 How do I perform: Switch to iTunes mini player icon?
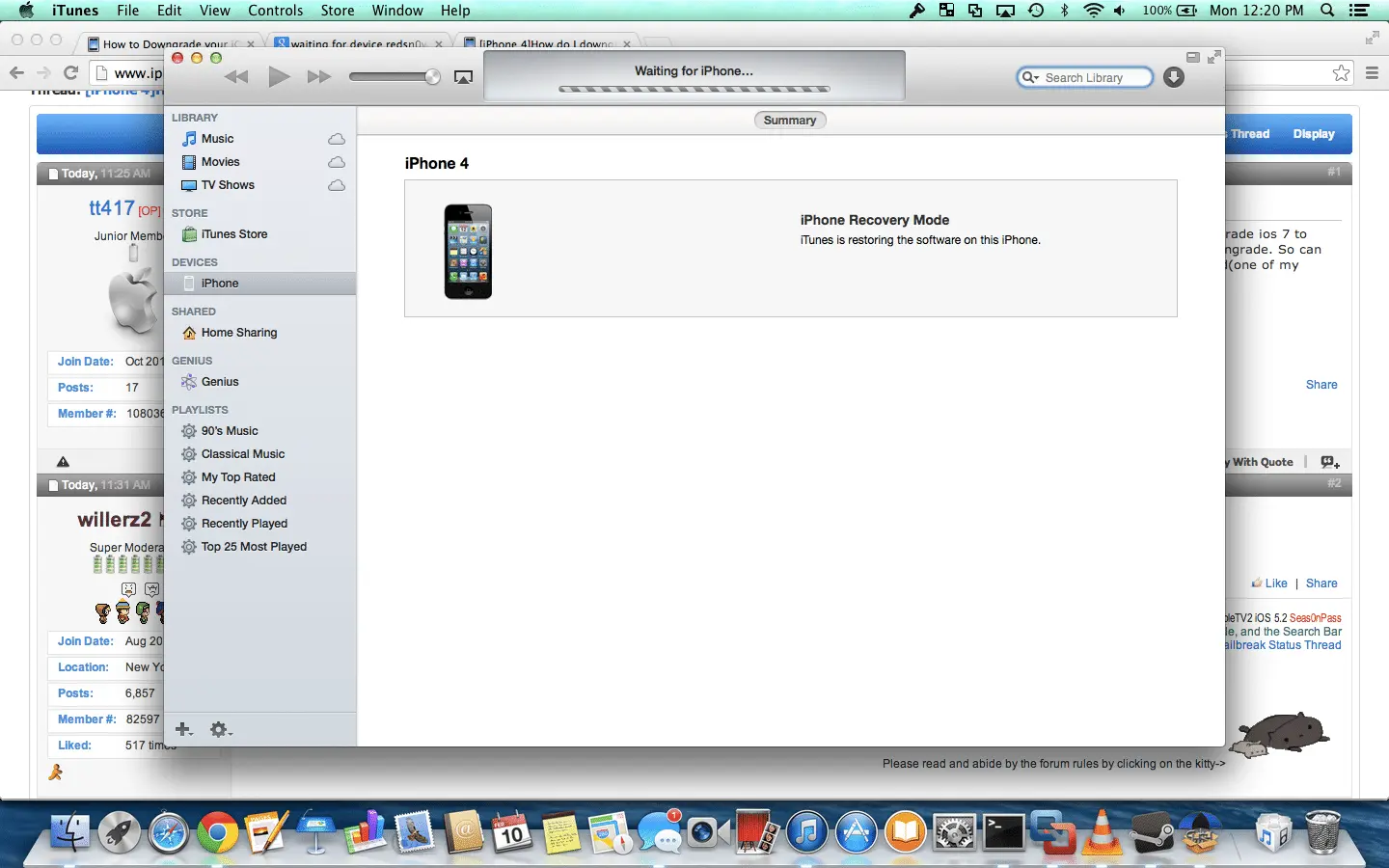1192,57
